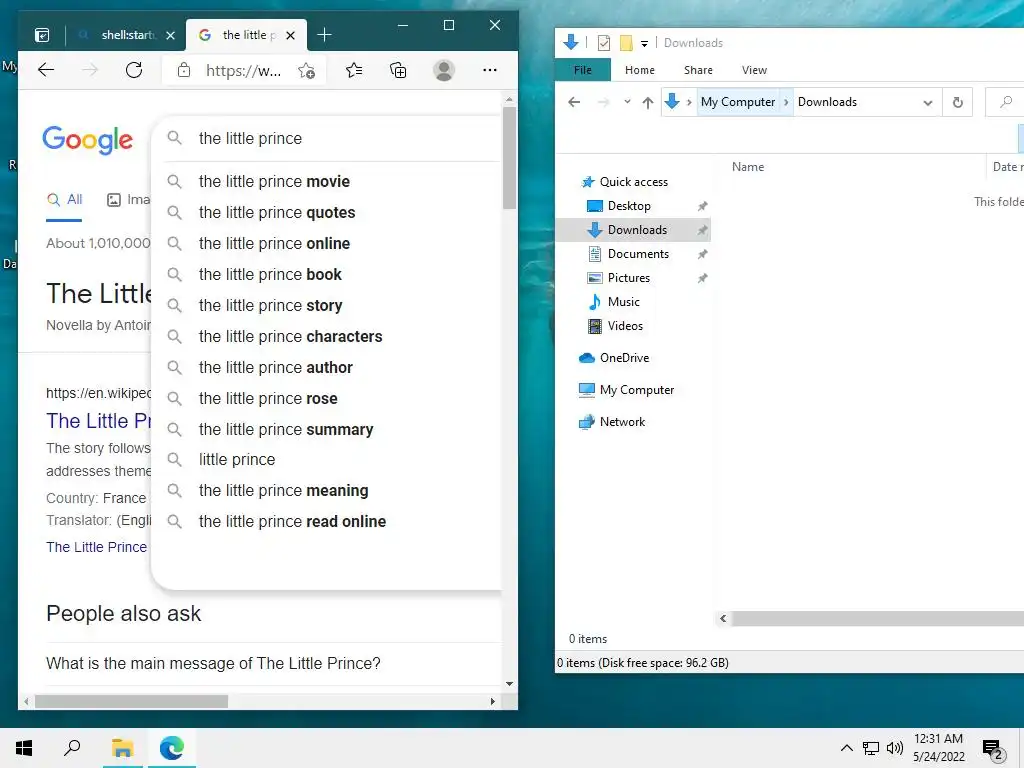Open a new tab in Edge
Screen dimensions: 1024x768
[324, 35]
